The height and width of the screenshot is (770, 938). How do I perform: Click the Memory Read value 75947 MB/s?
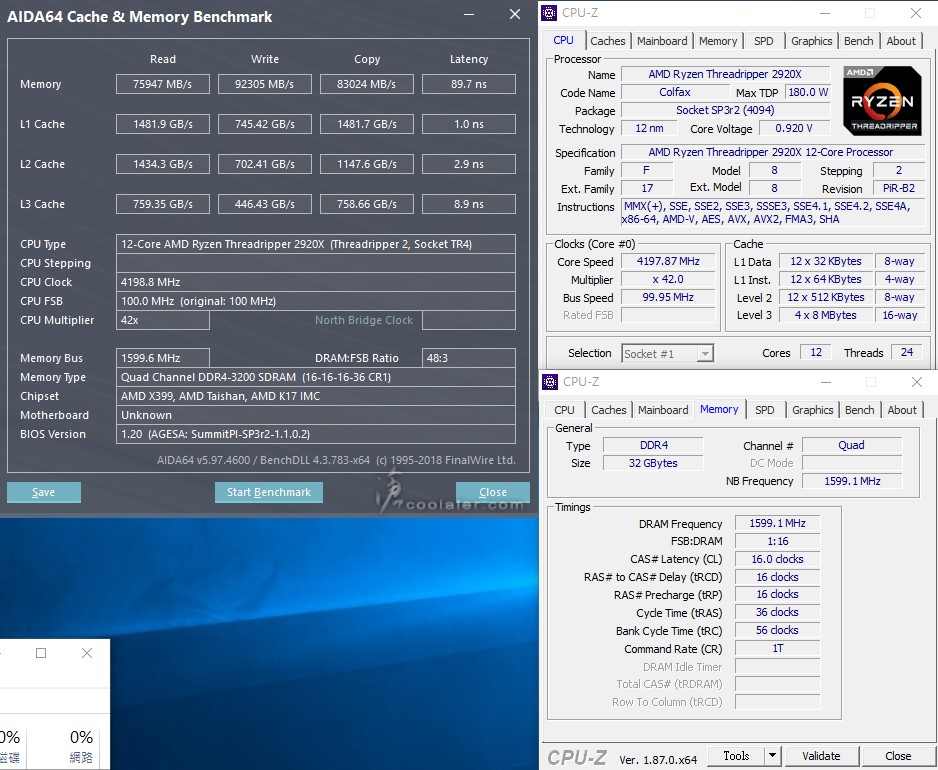(x=163, y=84)
